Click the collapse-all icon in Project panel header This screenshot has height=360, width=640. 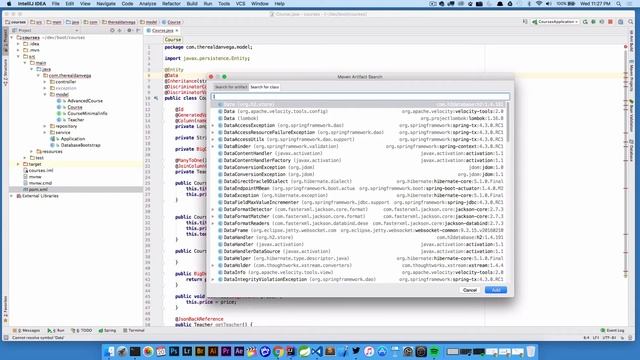pos(120,31)
